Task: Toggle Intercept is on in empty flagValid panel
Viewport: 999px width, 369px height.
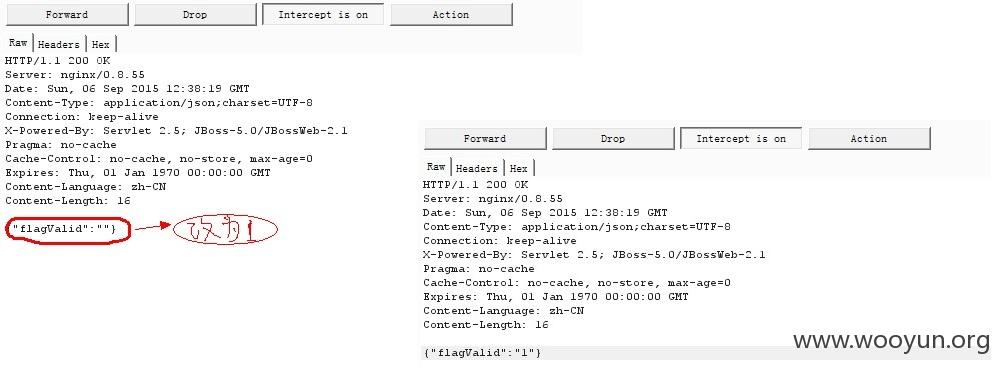Action: [x=323, y=15]
